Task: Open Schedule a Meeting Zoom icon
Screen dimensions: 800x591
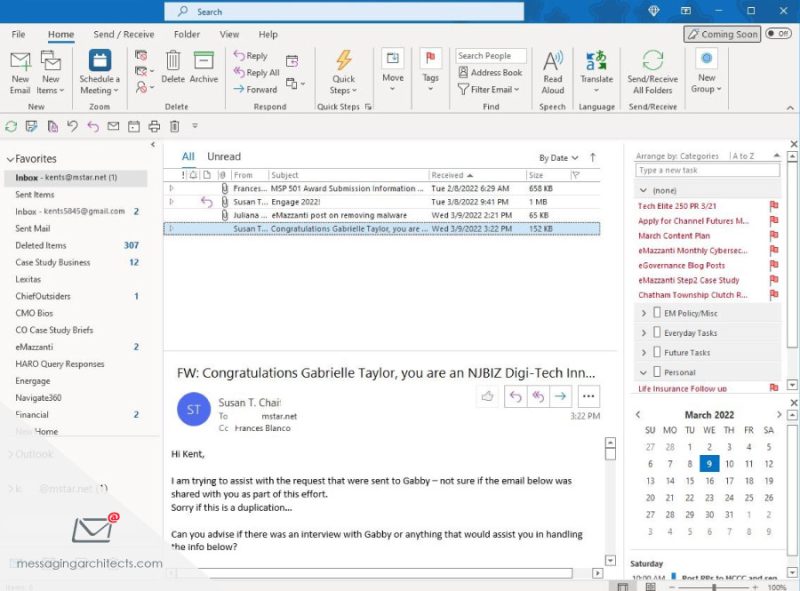Action: 99,62
